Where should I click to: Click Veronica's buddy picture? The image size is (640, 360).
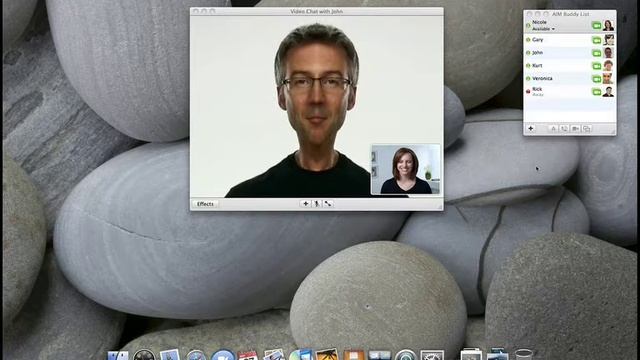(608, 78)
